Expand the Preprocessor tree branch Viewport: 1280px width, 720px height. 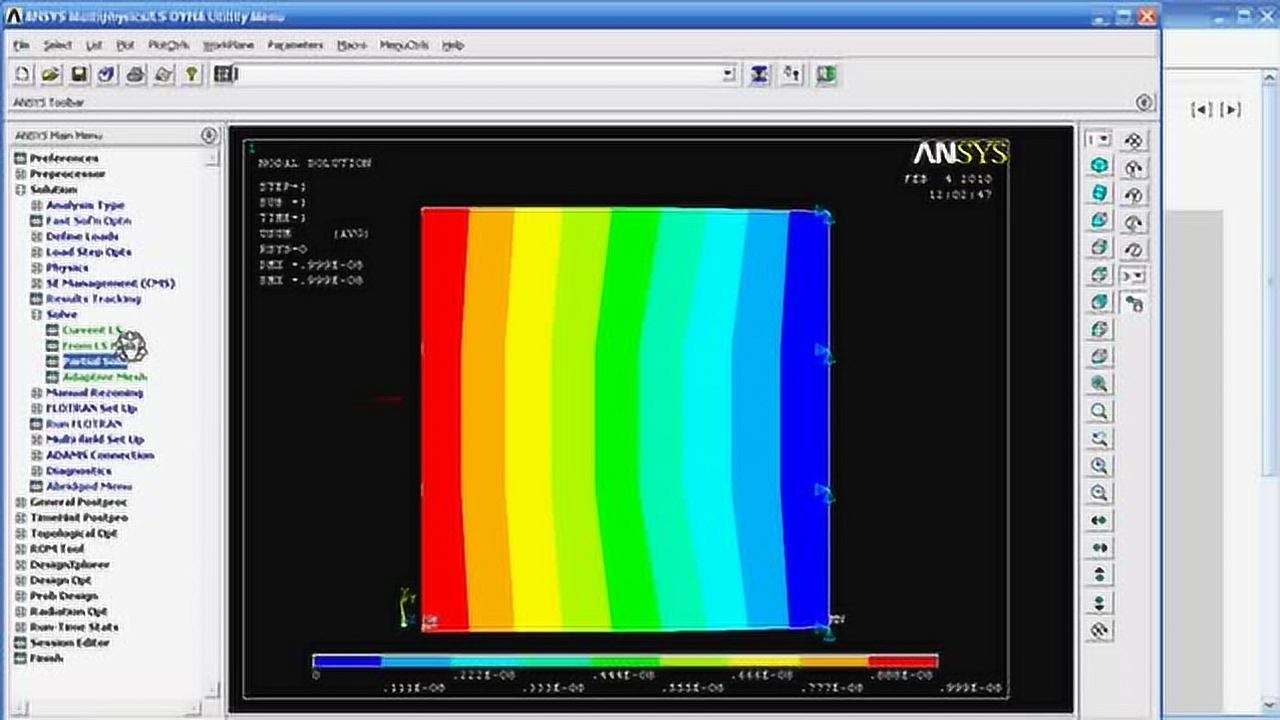point(20,173)
